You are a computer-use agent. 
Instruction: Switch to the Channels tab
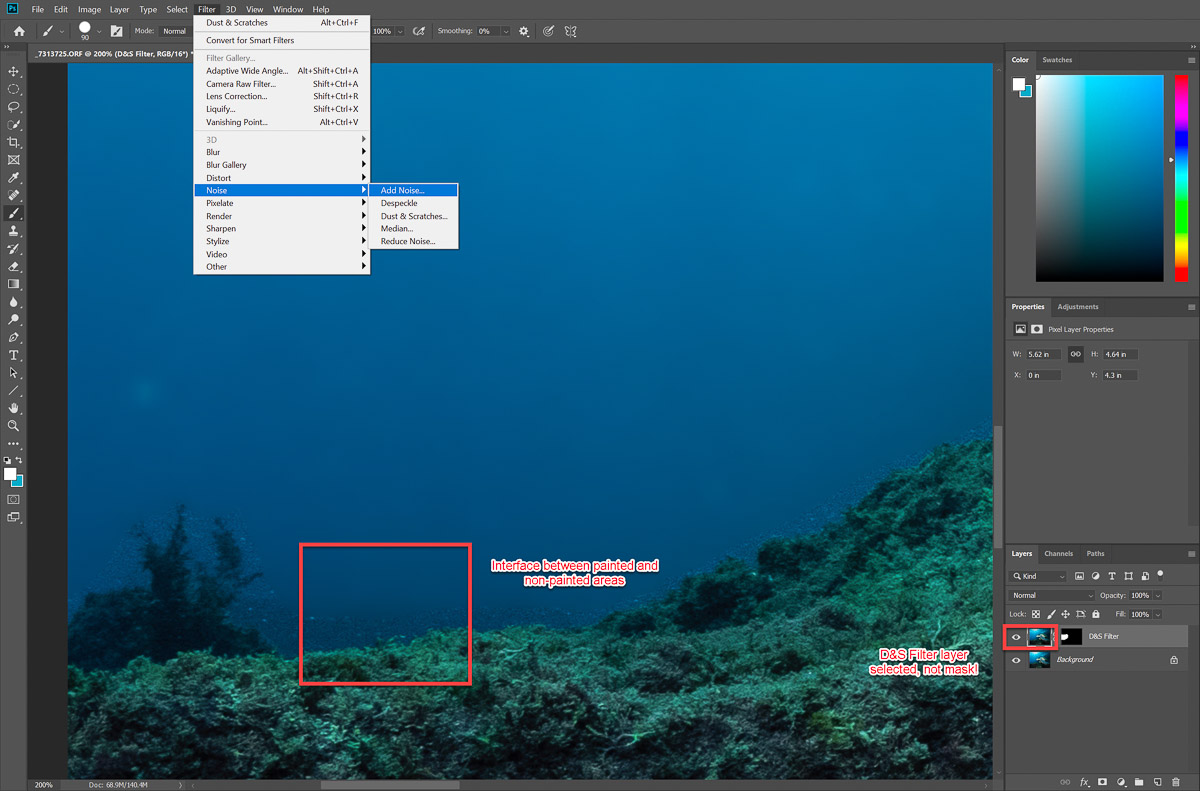pyautogui.click(x=1058, y=553)
